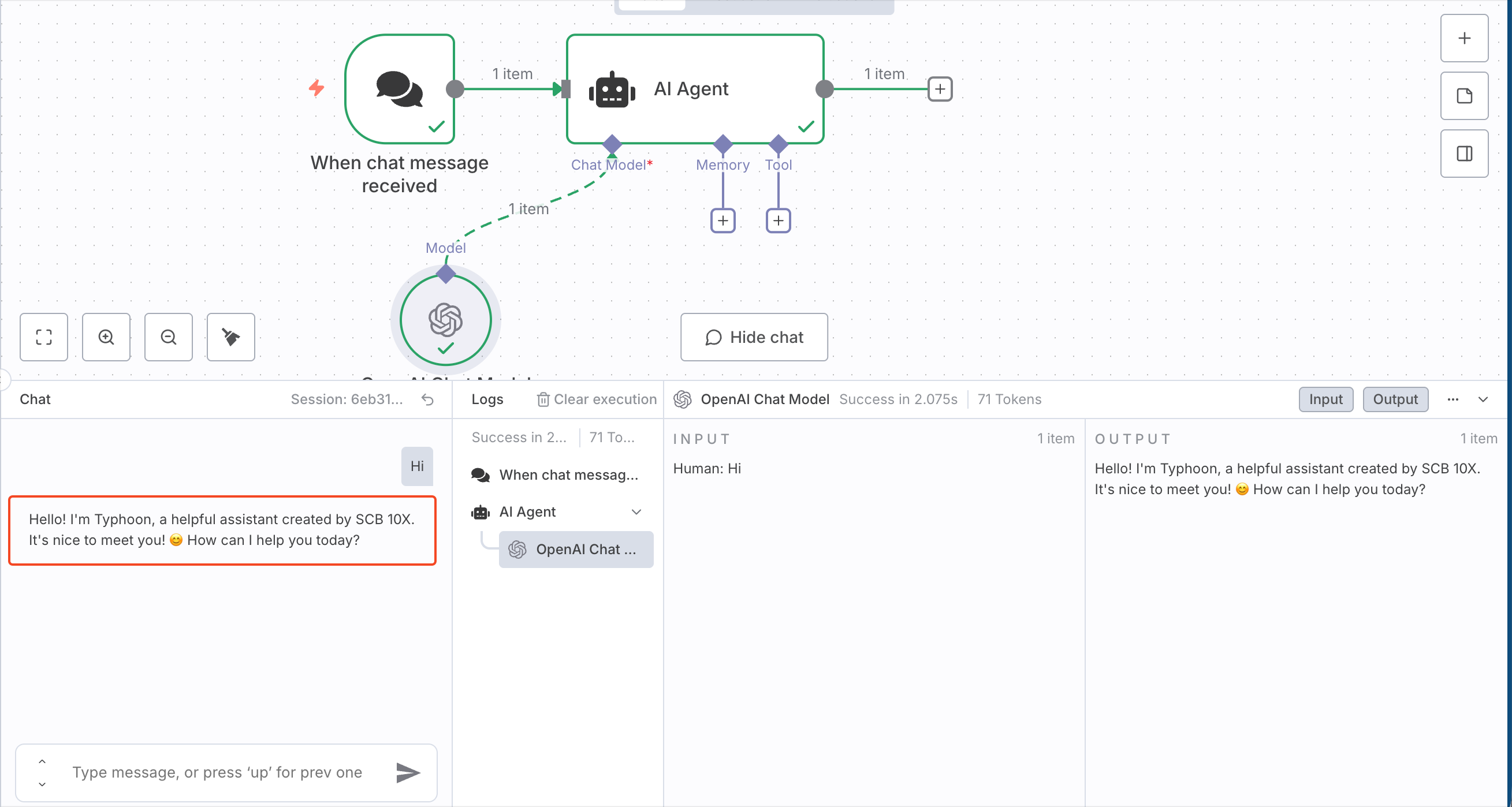
Task: Click the fit-to-view canvas icon
Action: [x=43, y=337]
